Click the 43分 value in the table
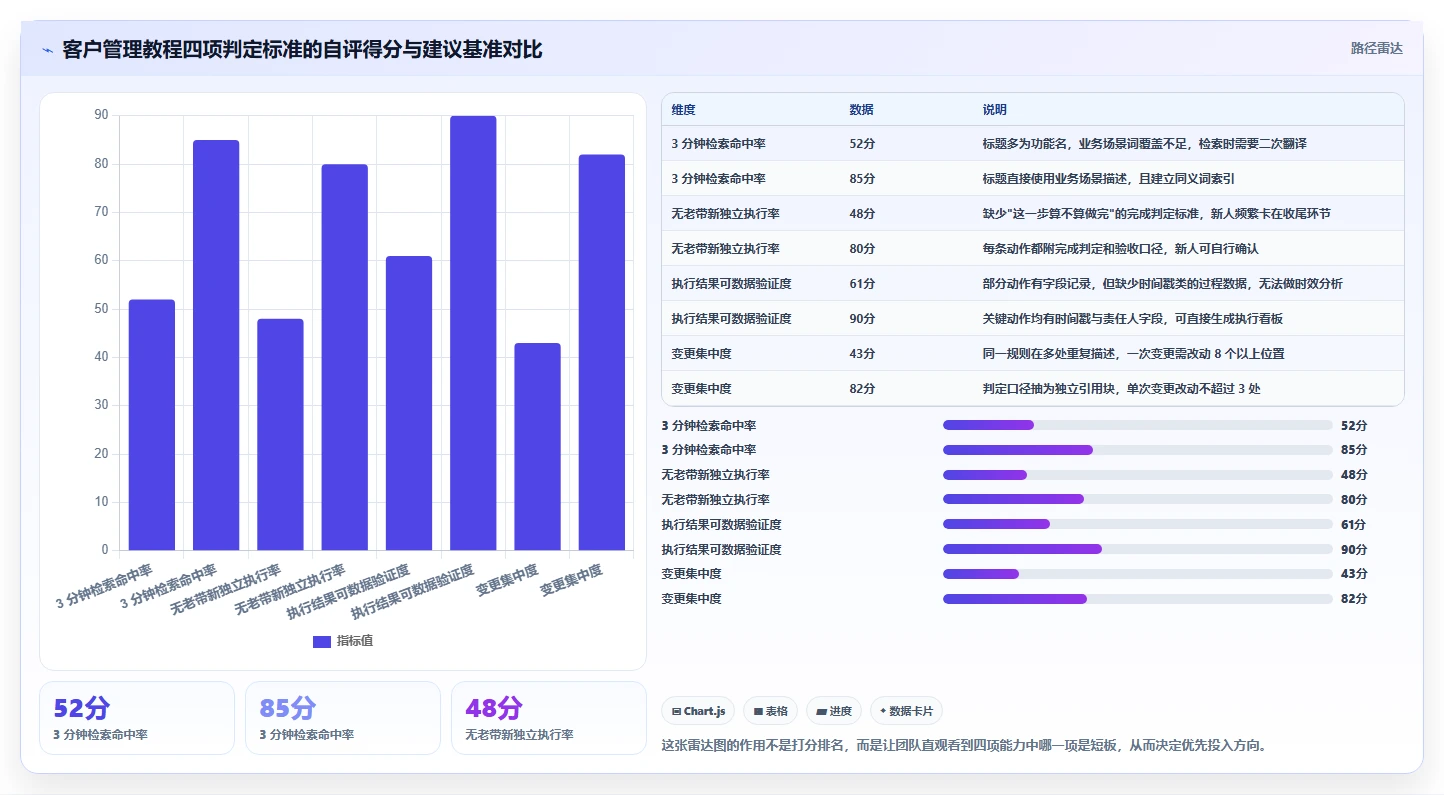 tap(862, 354)
